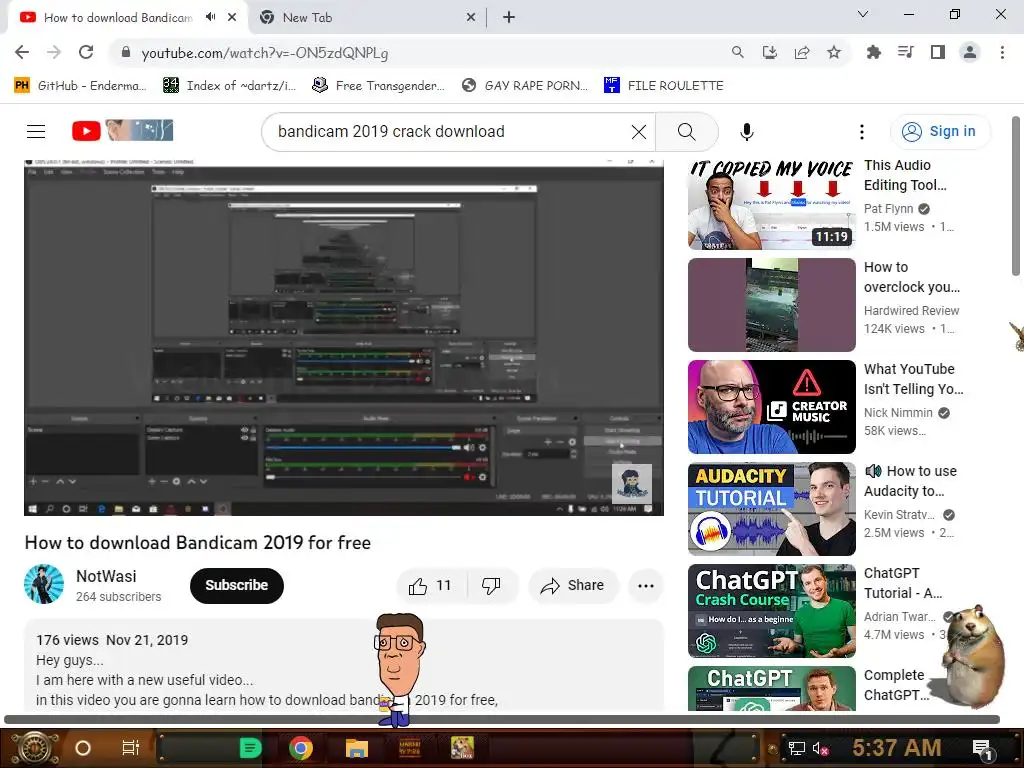Click the 5:37 AM taskbar clock
This screenshot has width=1024, height=768.
coord(896,748)
